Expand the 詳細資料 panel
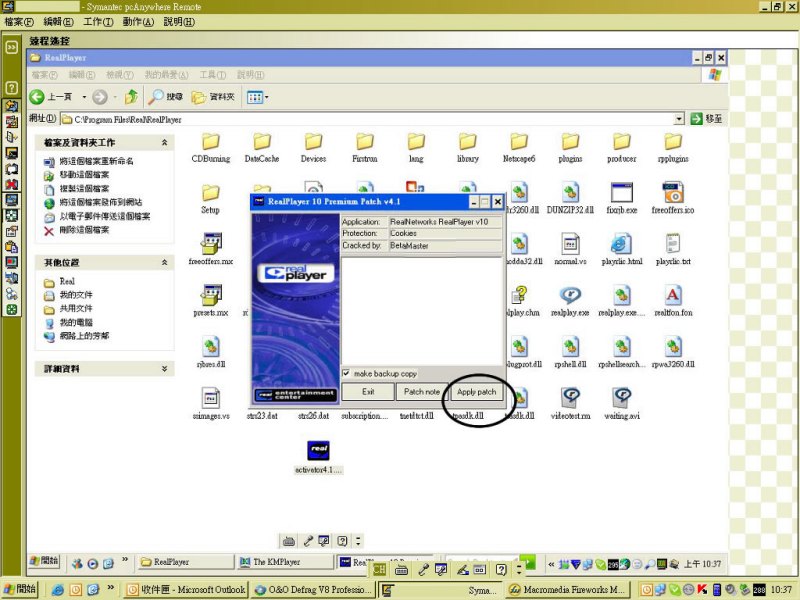 (164, 368)
